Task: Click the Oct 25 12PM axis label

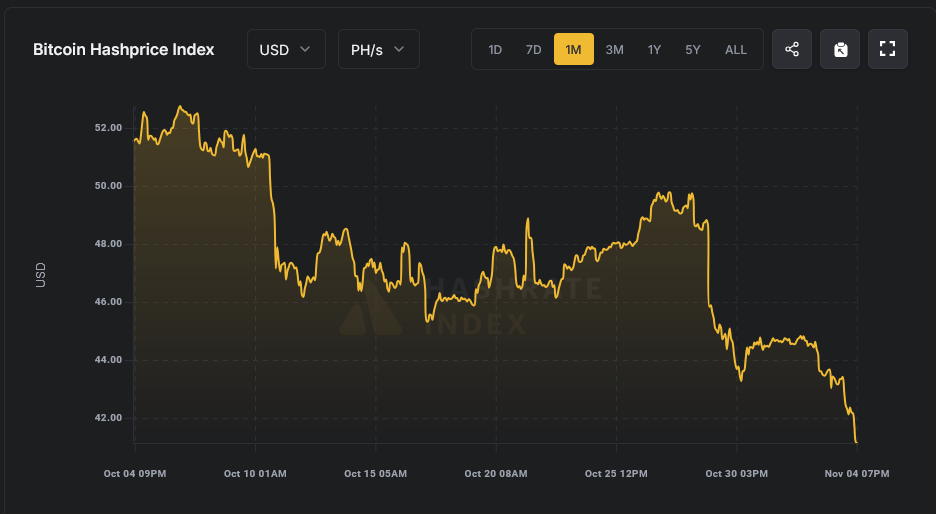Action: tap(616, 473)
